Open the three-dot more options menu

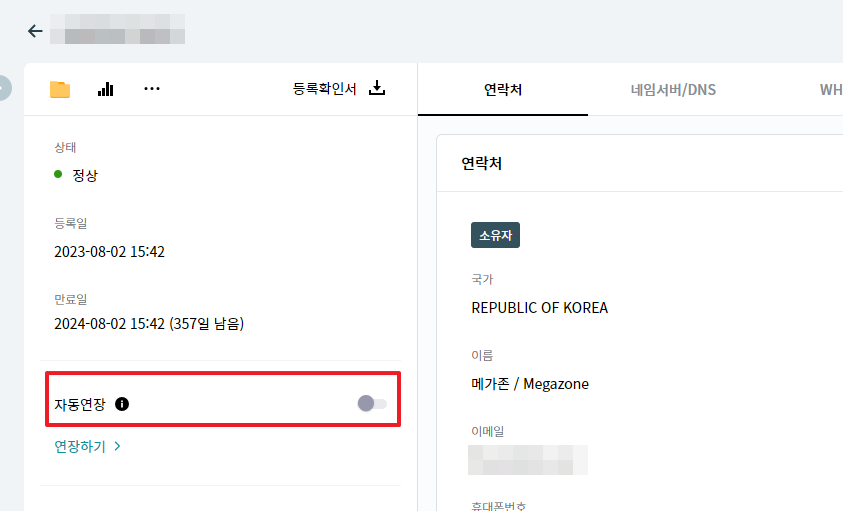152,89
